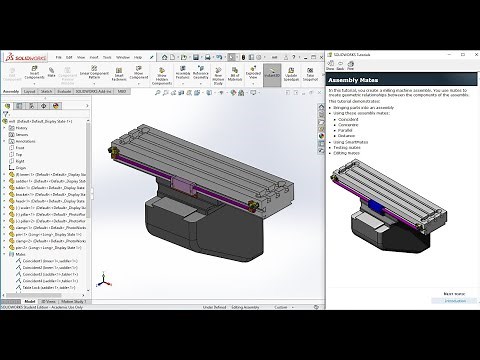Switch to the Layout tab
This screenshot has width=480, height=360.
(x=29, y=91)
